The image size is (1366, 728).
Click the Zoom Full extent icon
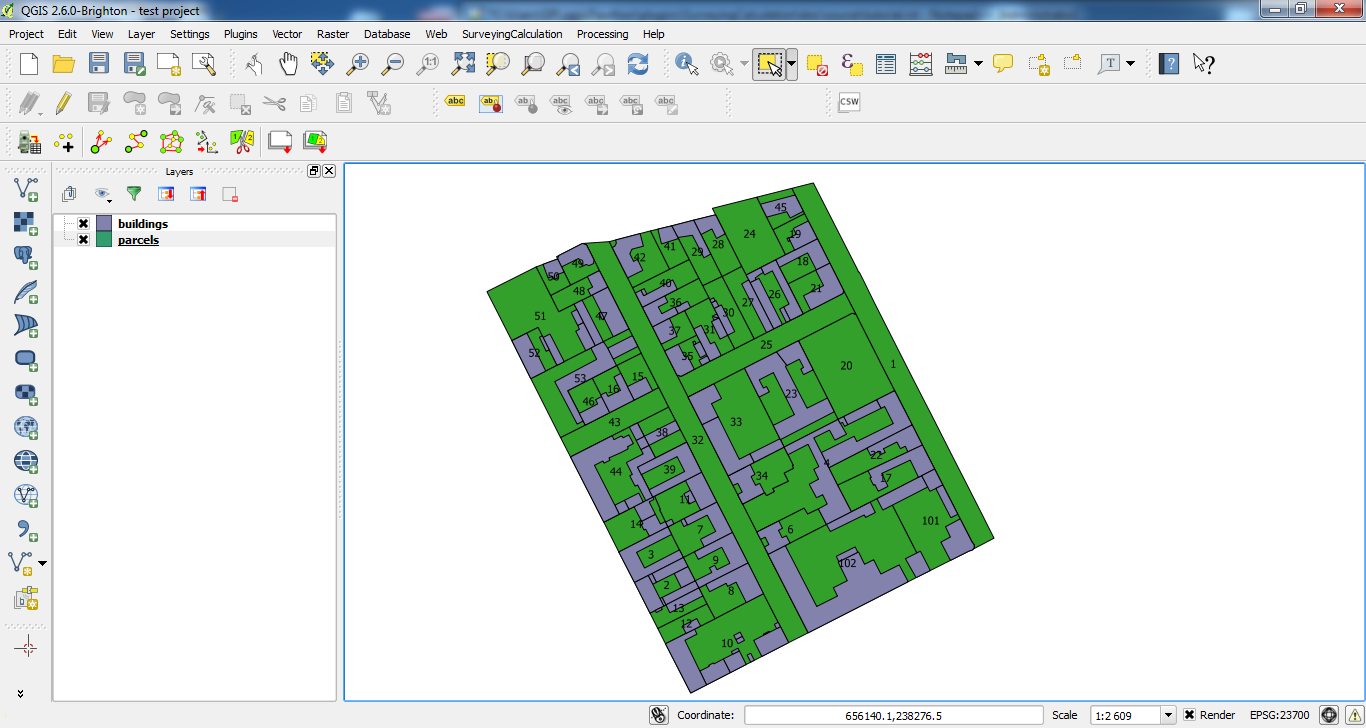463,64
